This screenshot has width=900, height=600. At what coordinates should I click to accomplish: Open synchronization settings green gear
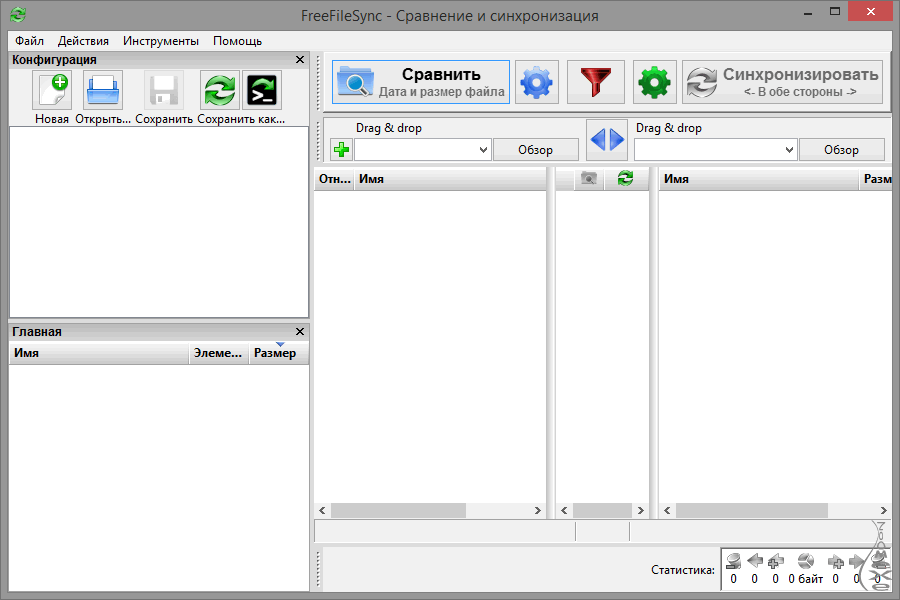654,82
